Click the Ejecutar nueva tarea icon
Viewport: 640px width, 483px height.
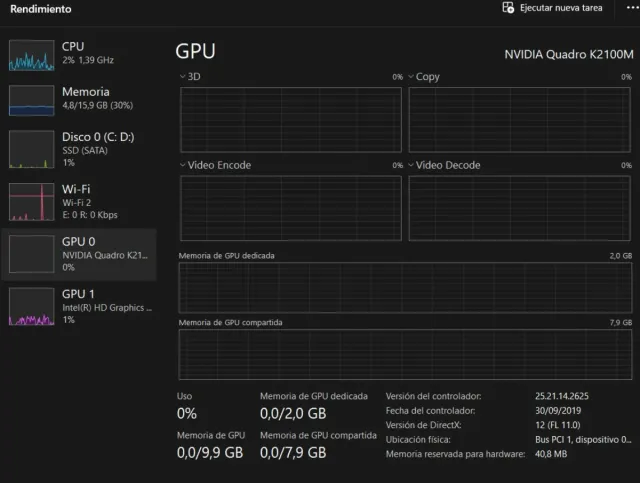(508, 8)
